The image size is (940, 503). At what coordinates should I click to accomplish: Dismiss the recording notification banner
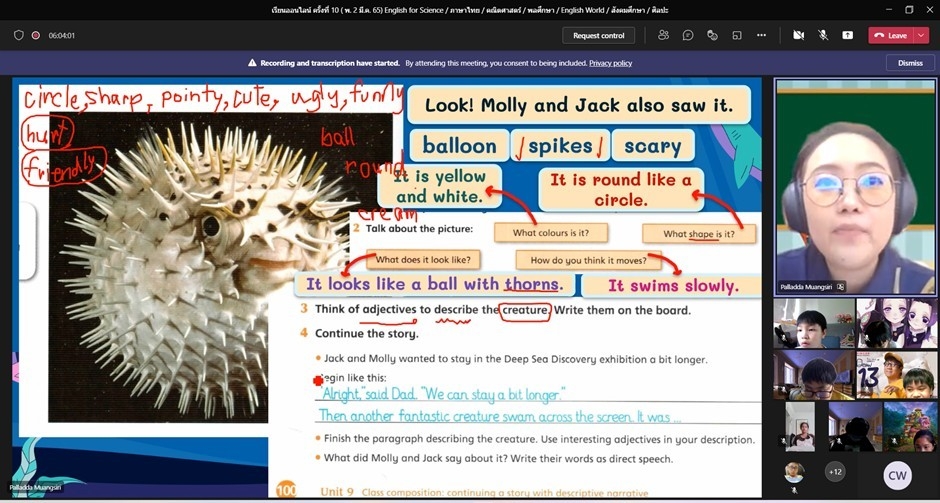click(910, 63)
